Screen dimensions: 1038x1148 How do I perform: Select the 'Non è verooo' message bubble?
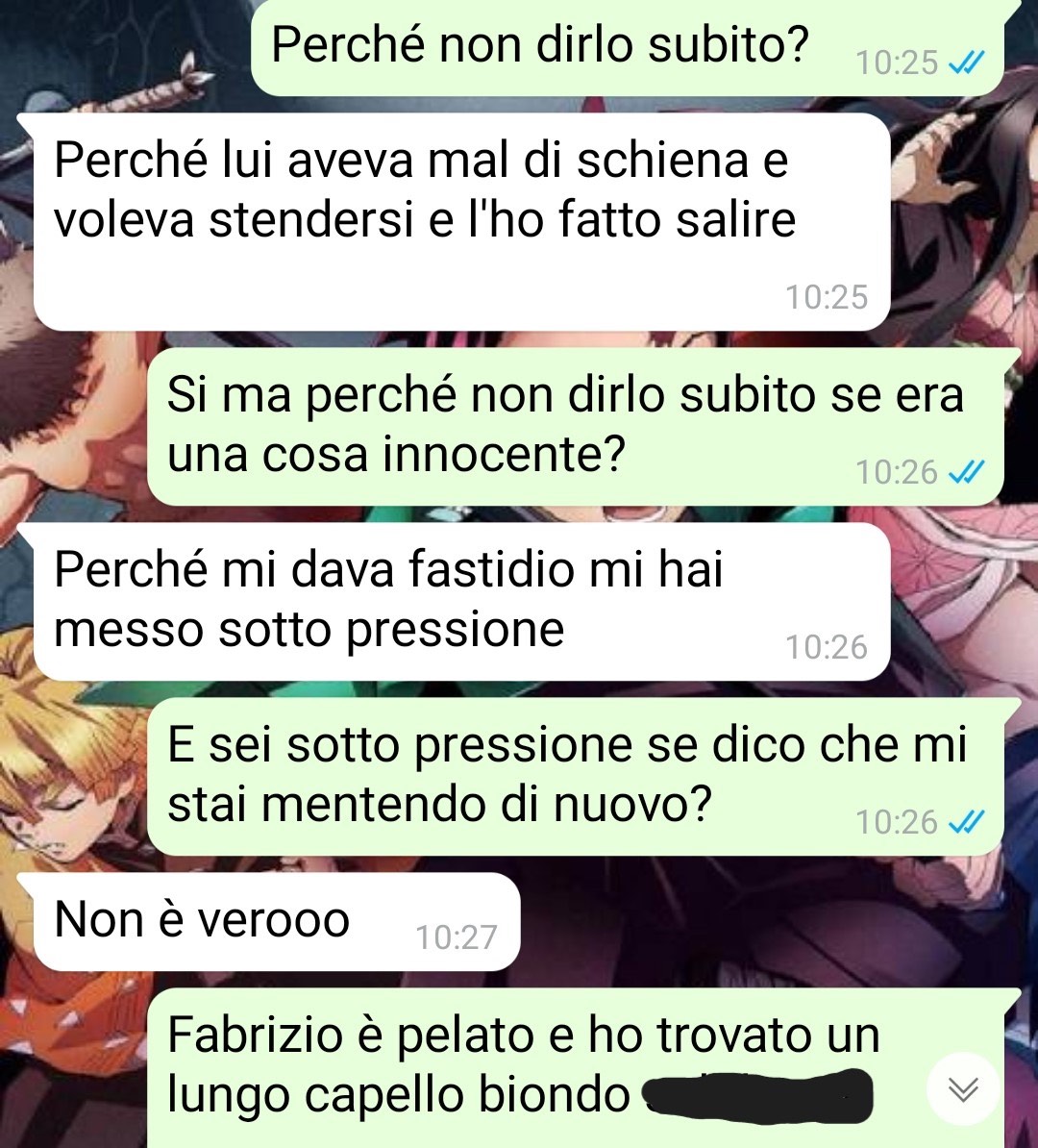pos(277,921)
